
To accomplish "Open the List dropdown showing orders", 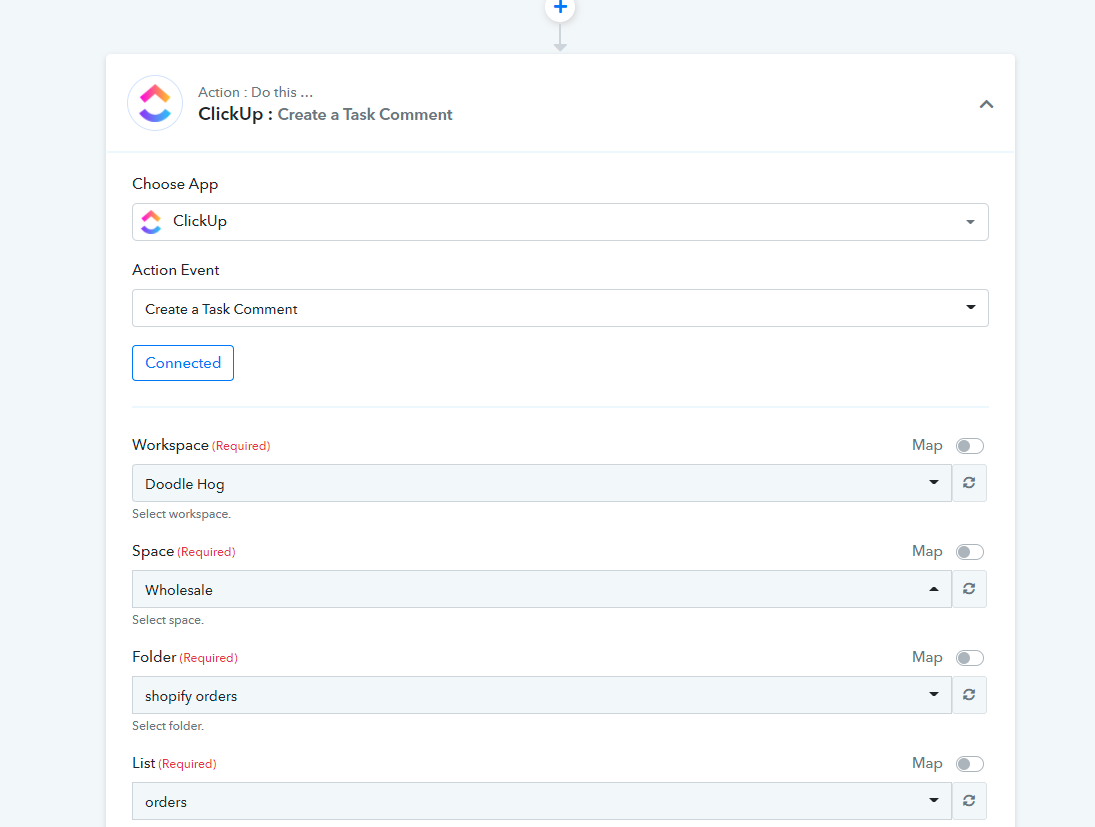I will tap(542, 801).
